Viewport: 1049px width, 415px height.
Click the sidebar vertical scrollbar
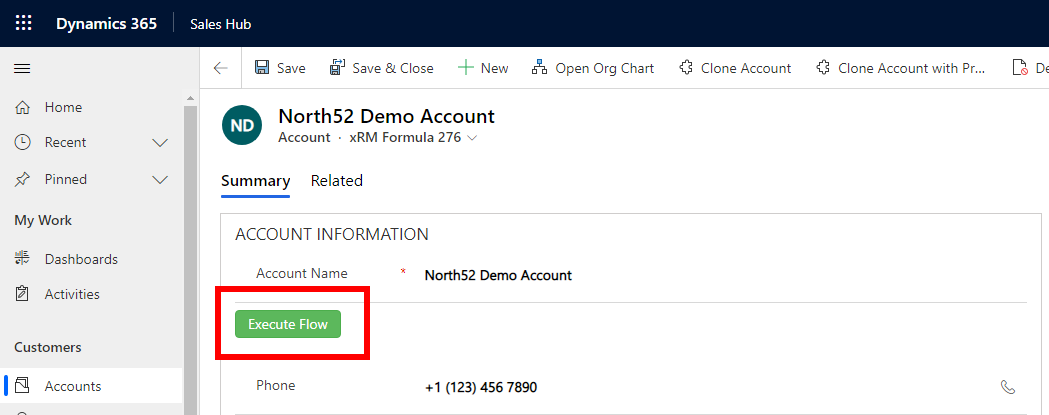190,260
